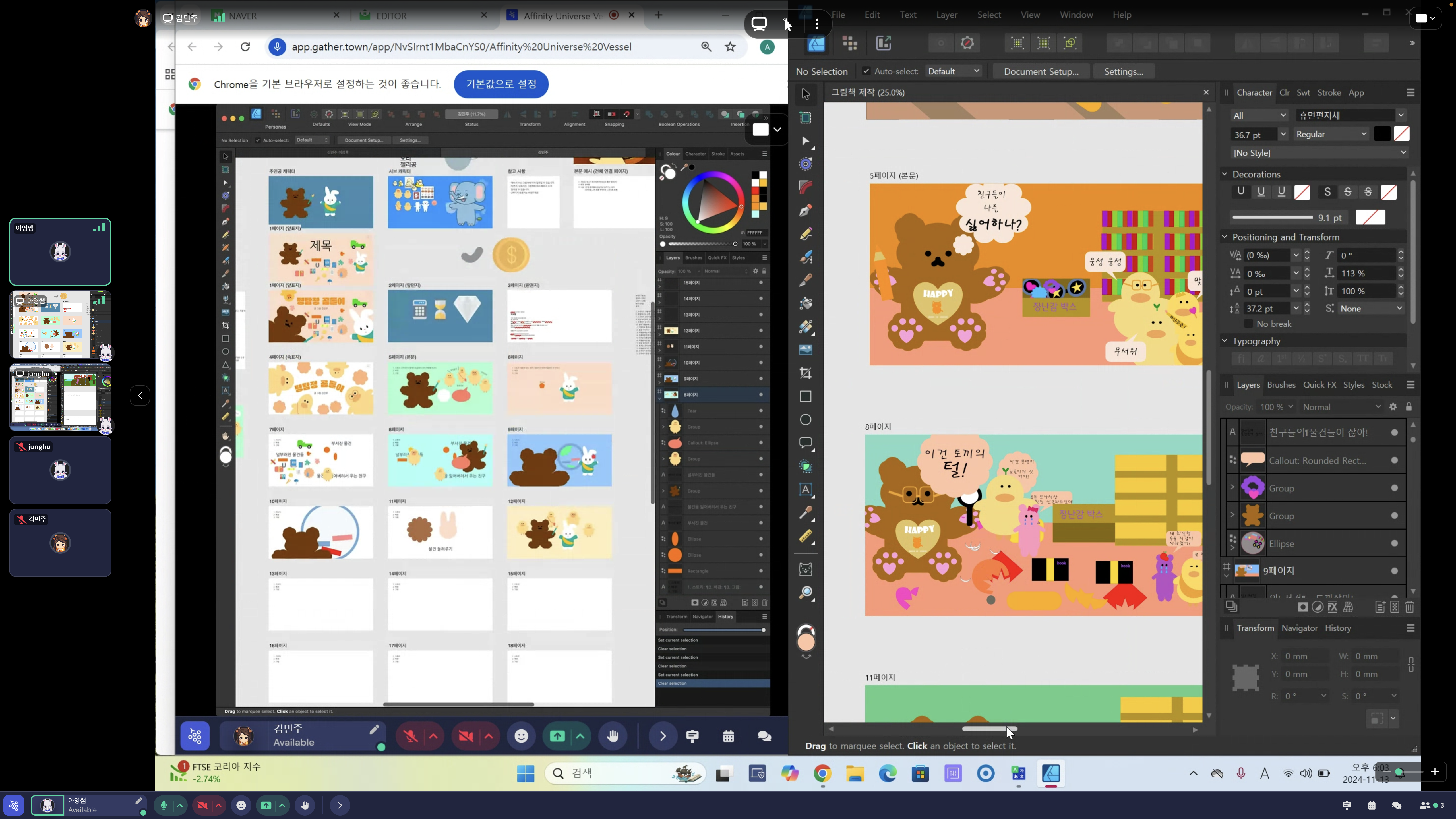Click the black text fill color swatch
This screenshot has width=1456, height=819.
(x=1382, y=134)
